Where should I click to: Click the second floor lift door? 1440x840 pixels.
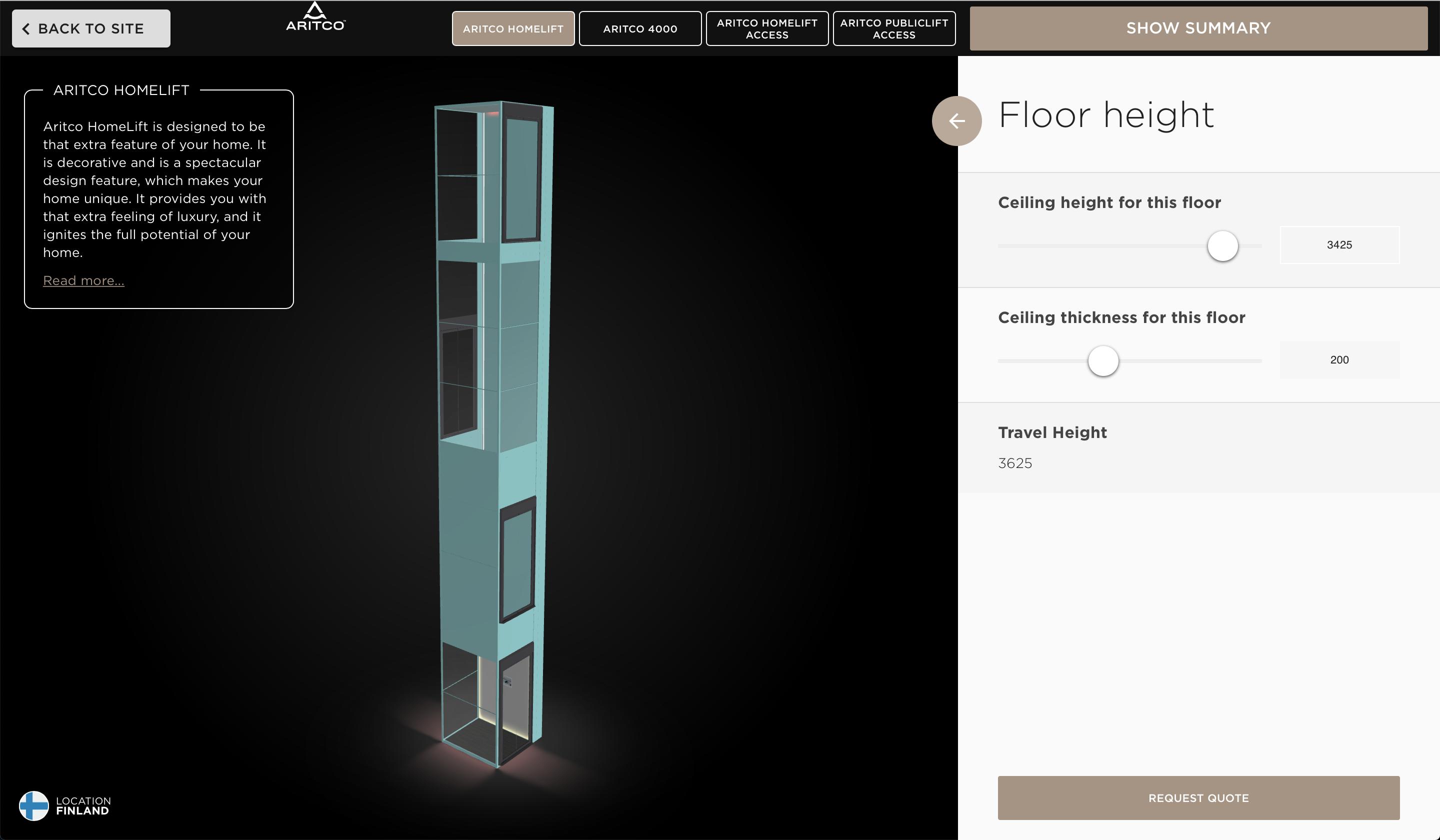point(517,560)
